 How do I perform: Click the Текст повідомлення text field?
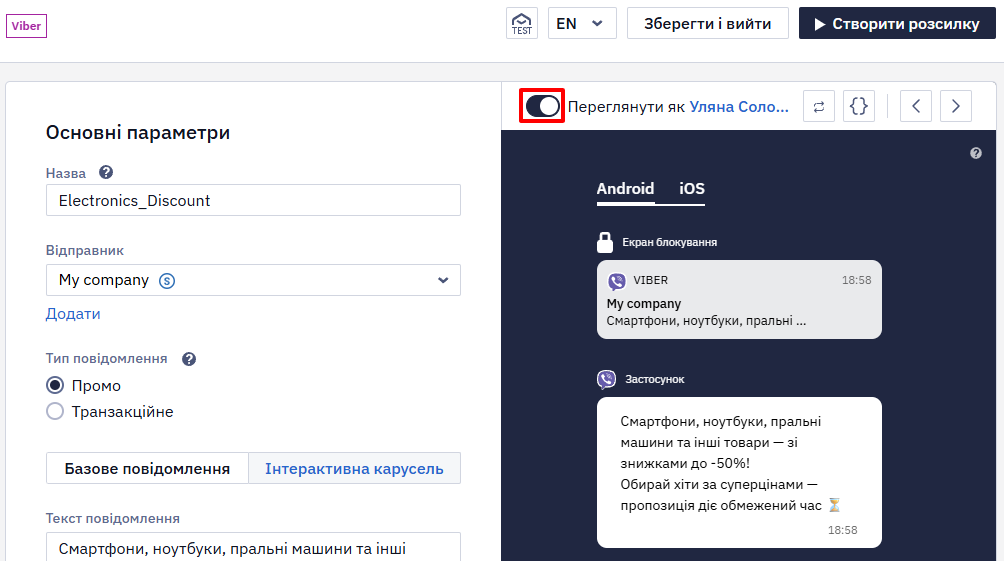(253, 547)
